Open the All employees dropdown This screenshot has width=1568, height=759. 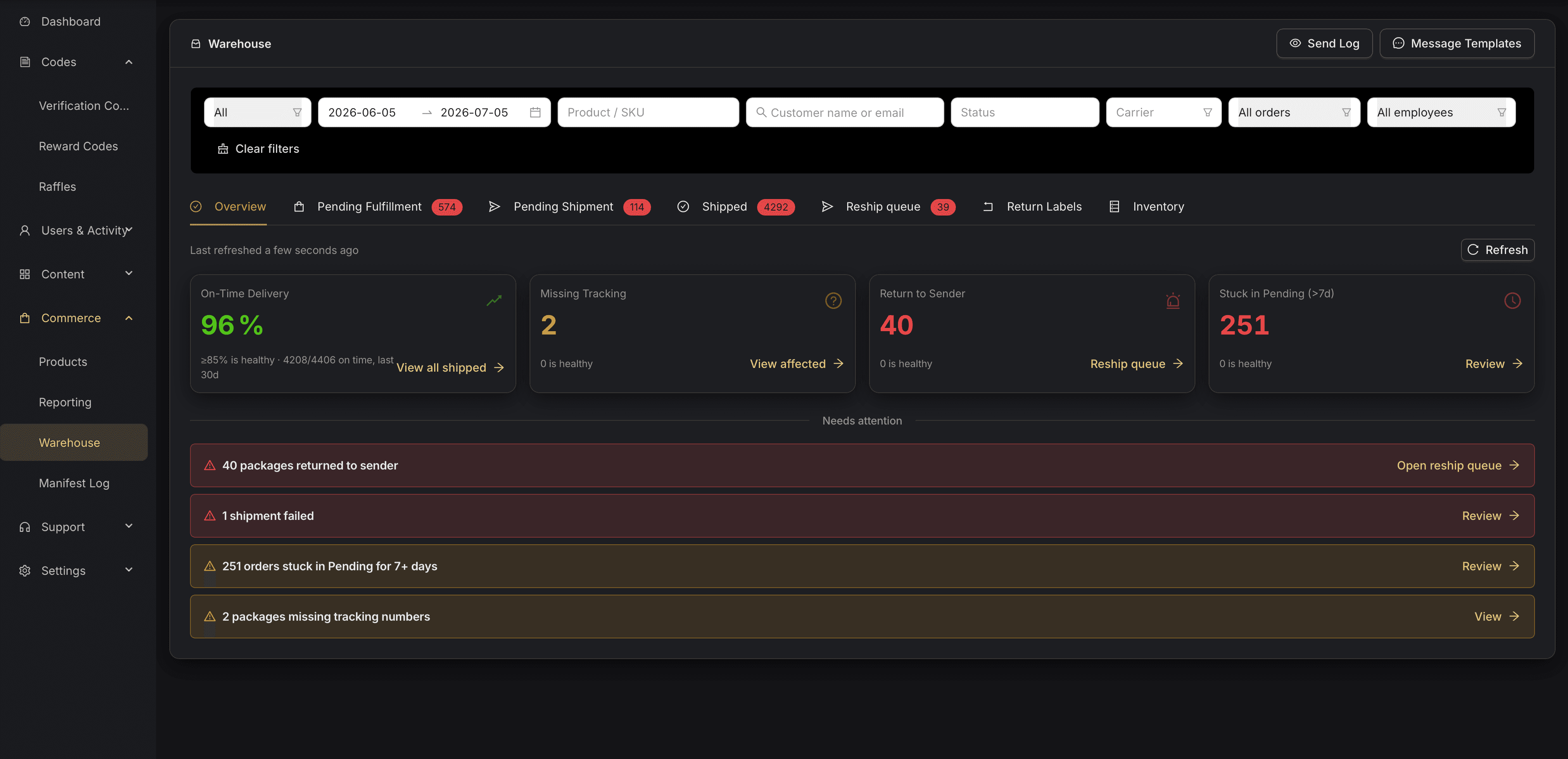1441,113
